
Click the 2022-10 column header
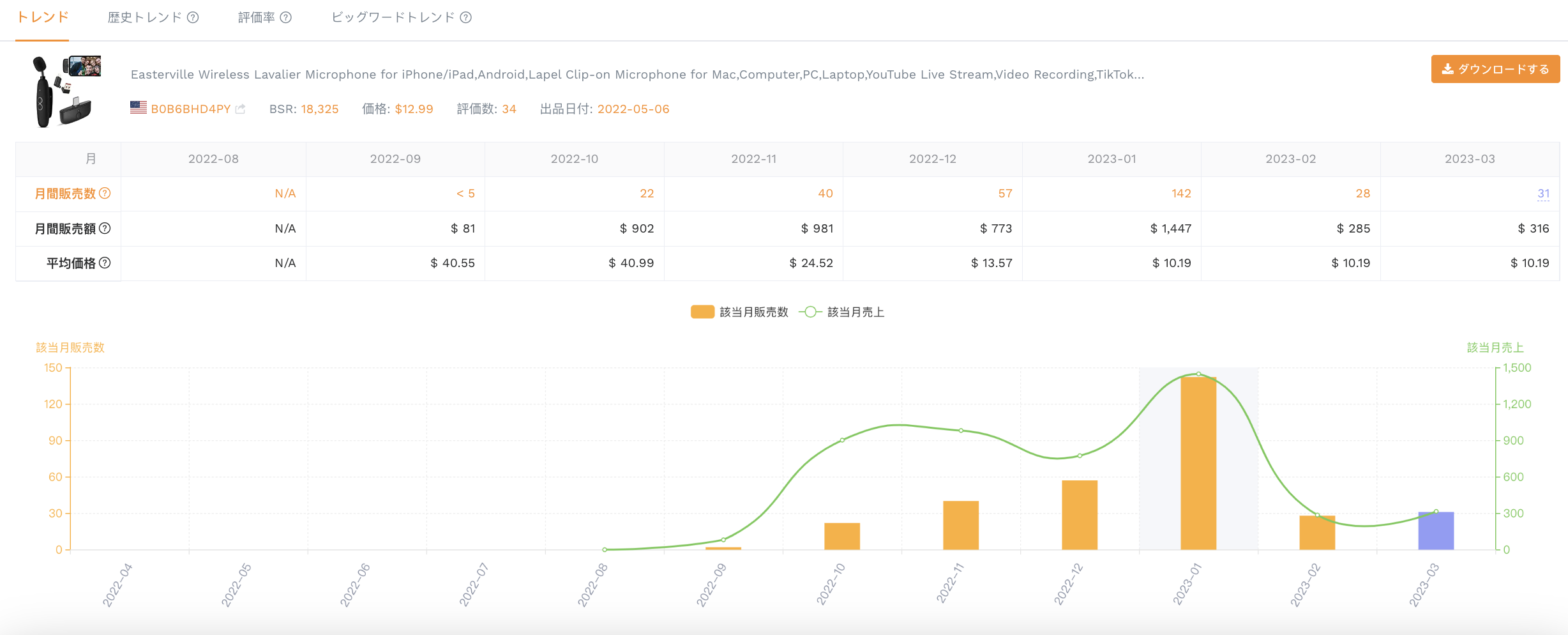[575, 159]
